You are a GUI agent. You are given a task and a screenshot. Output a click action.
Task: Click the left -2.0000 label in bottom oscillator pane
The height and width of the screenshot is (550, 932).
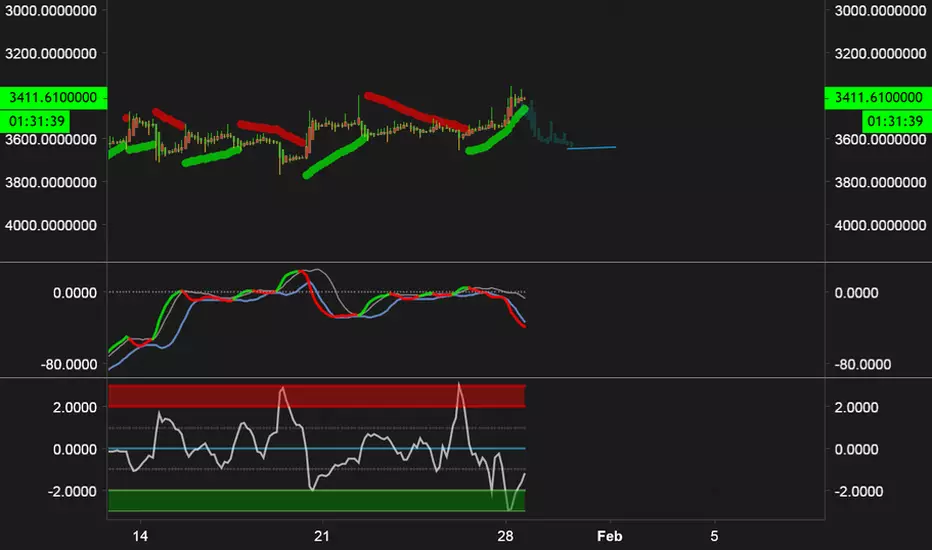(x=72, y=491)
